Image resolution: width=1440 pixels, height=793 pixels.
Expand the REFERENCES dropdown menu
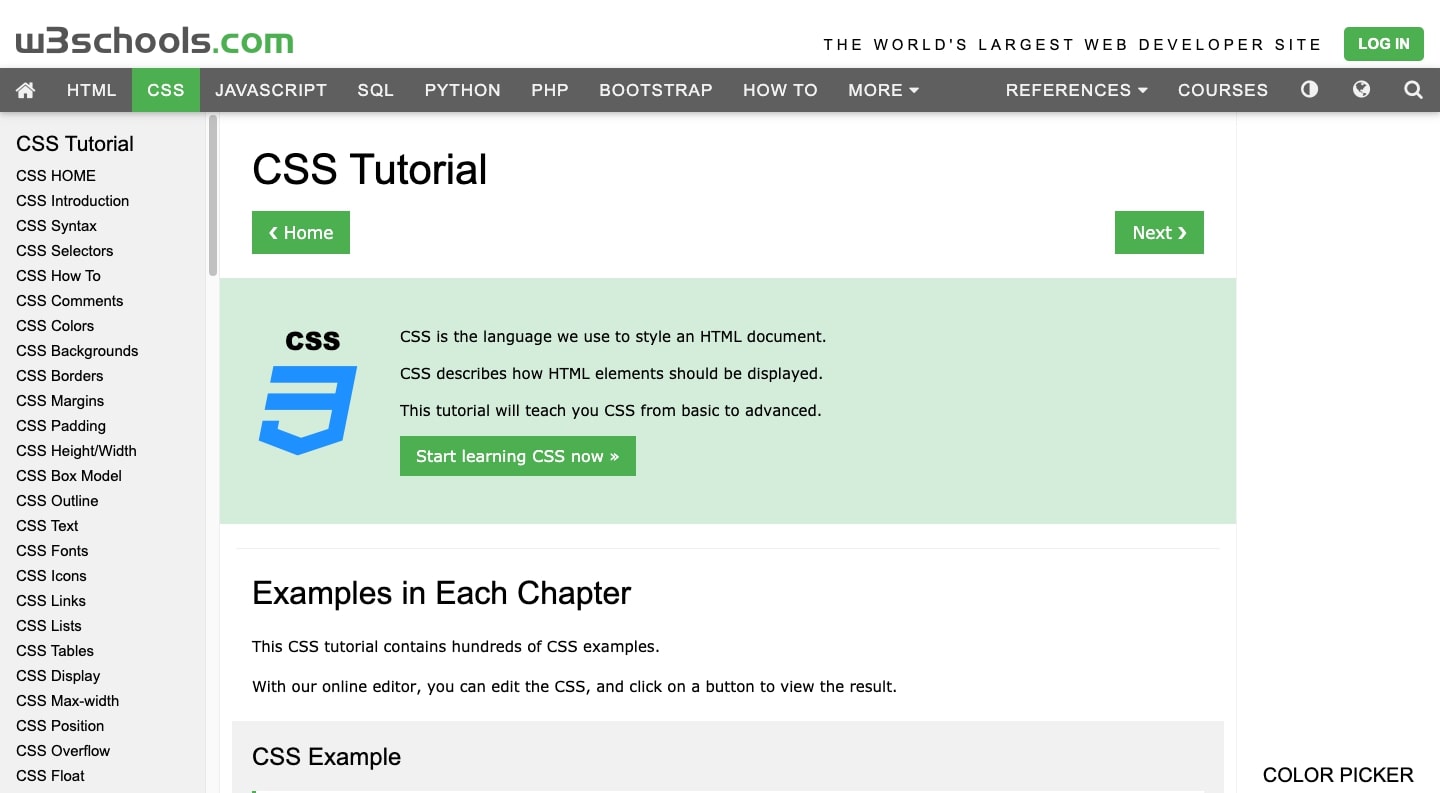coord(1076,90)
